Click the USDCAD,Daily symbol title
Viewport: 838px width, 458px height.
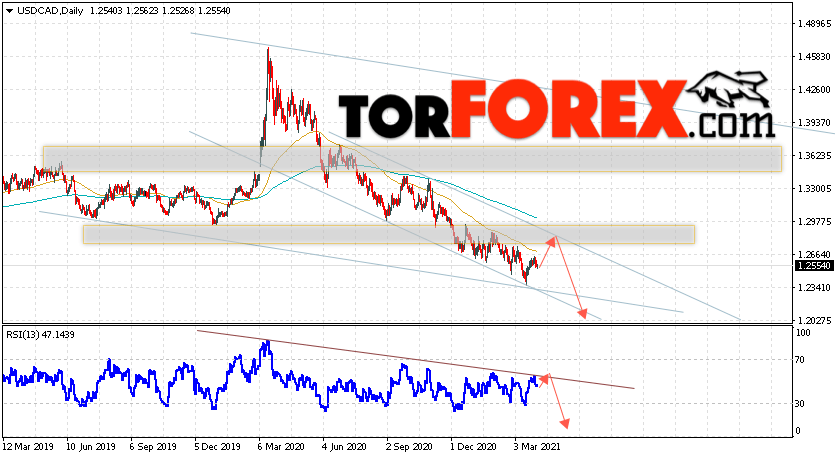coord(50,11)
